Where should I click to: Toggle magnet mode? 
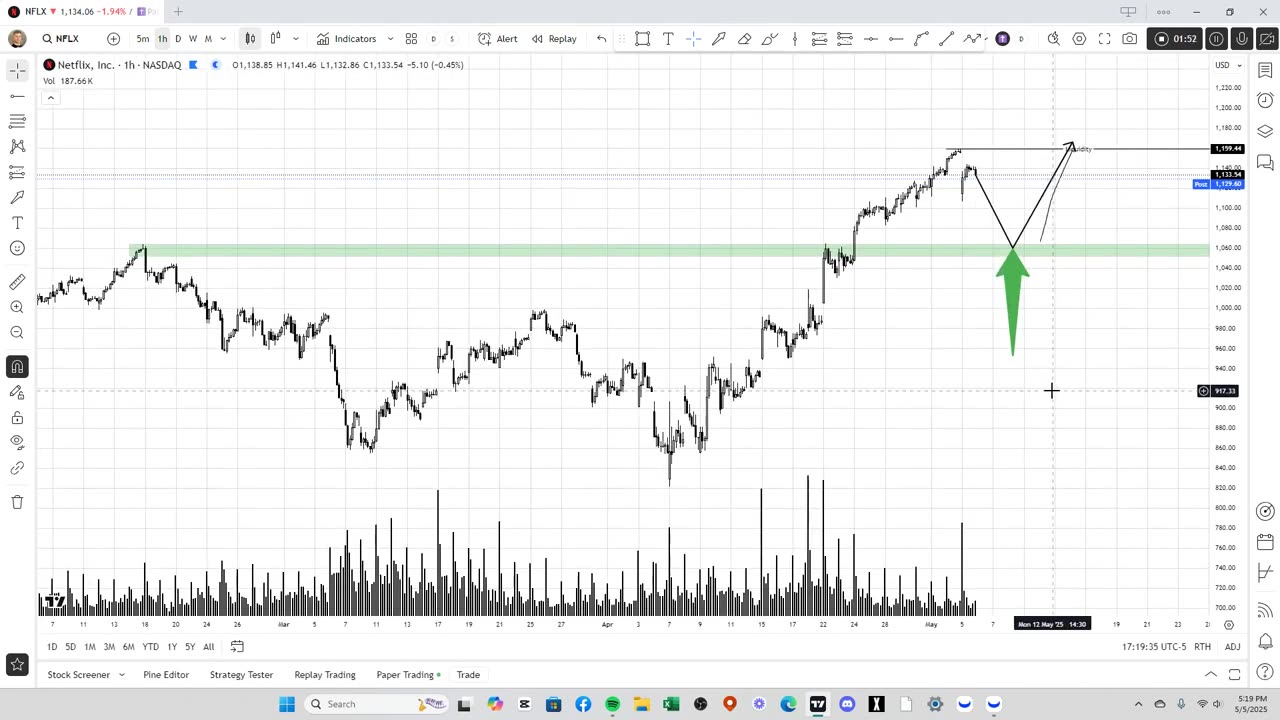click(17, 367)
